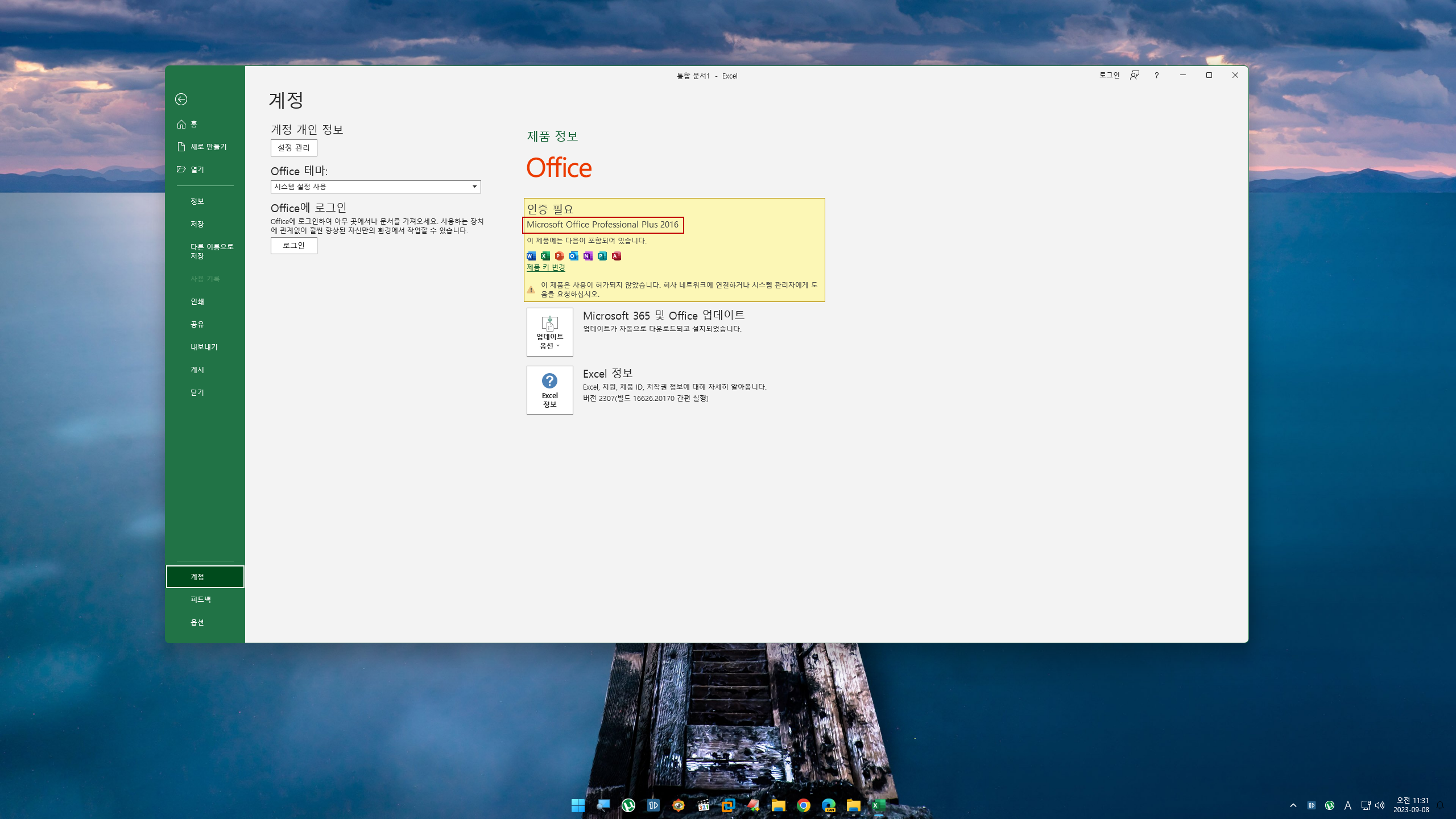
Task: Click the Change Product Key link
Action: point(545,267)
